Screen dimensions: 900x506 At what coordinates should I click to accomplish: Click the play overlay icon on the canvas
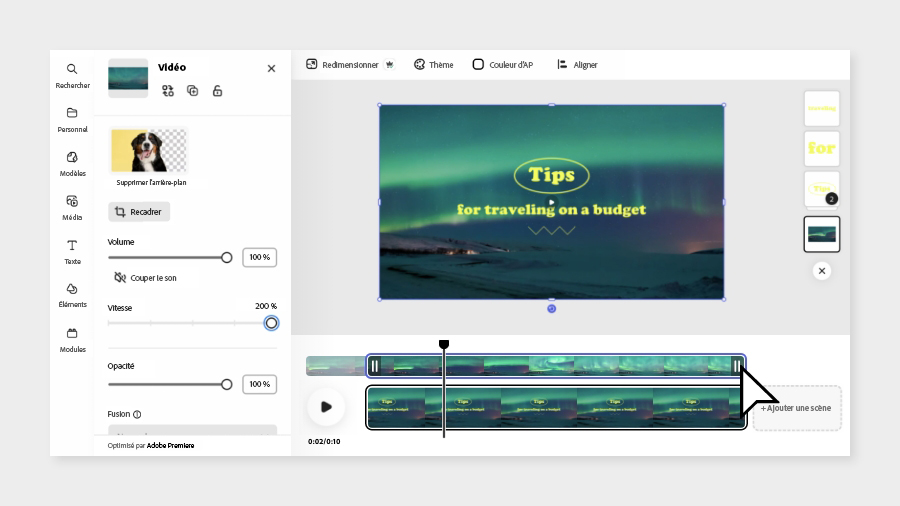point(551,202)
